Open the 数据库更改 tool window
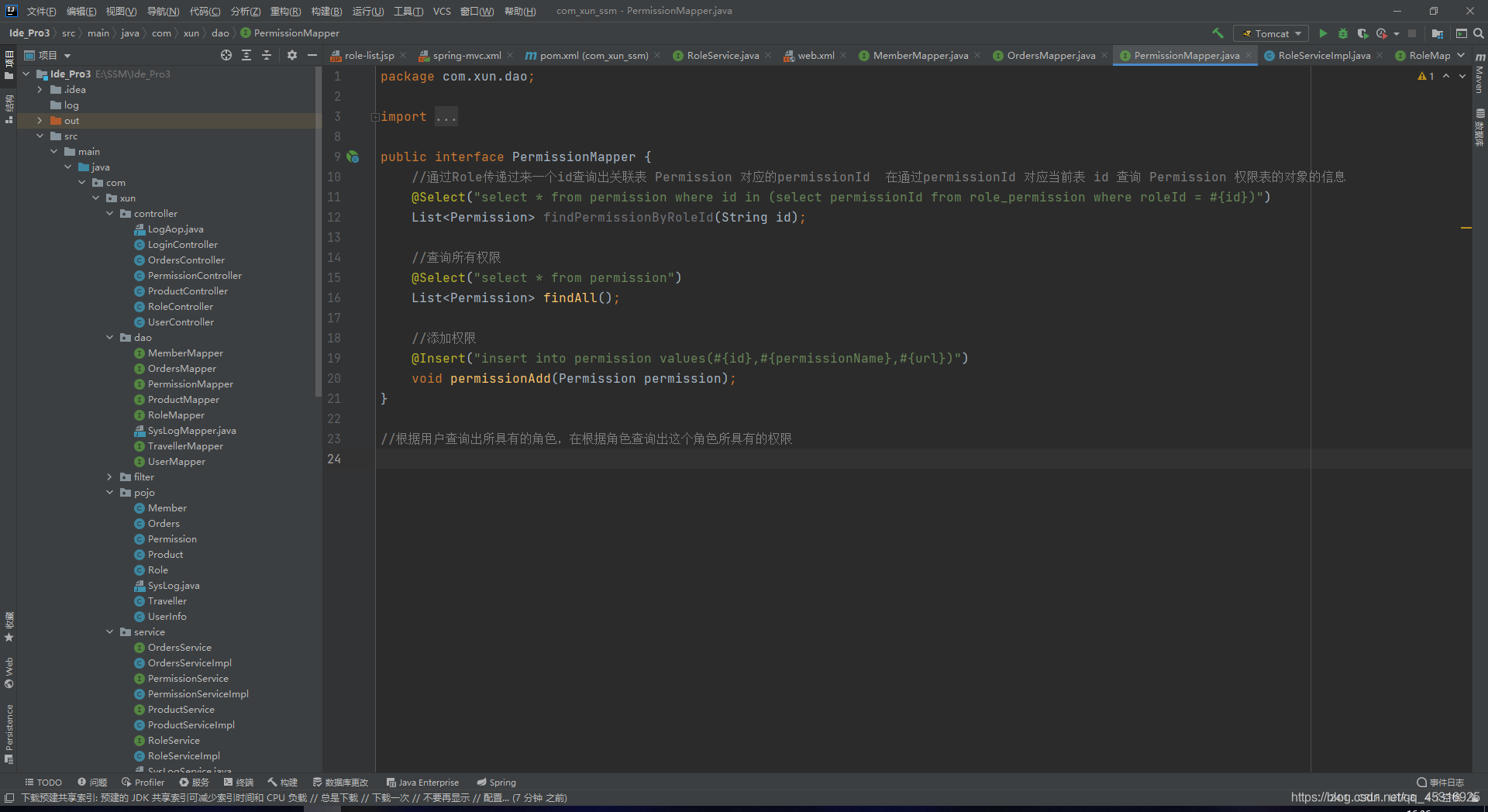The image size is (1488, 812). pos(340,783)
